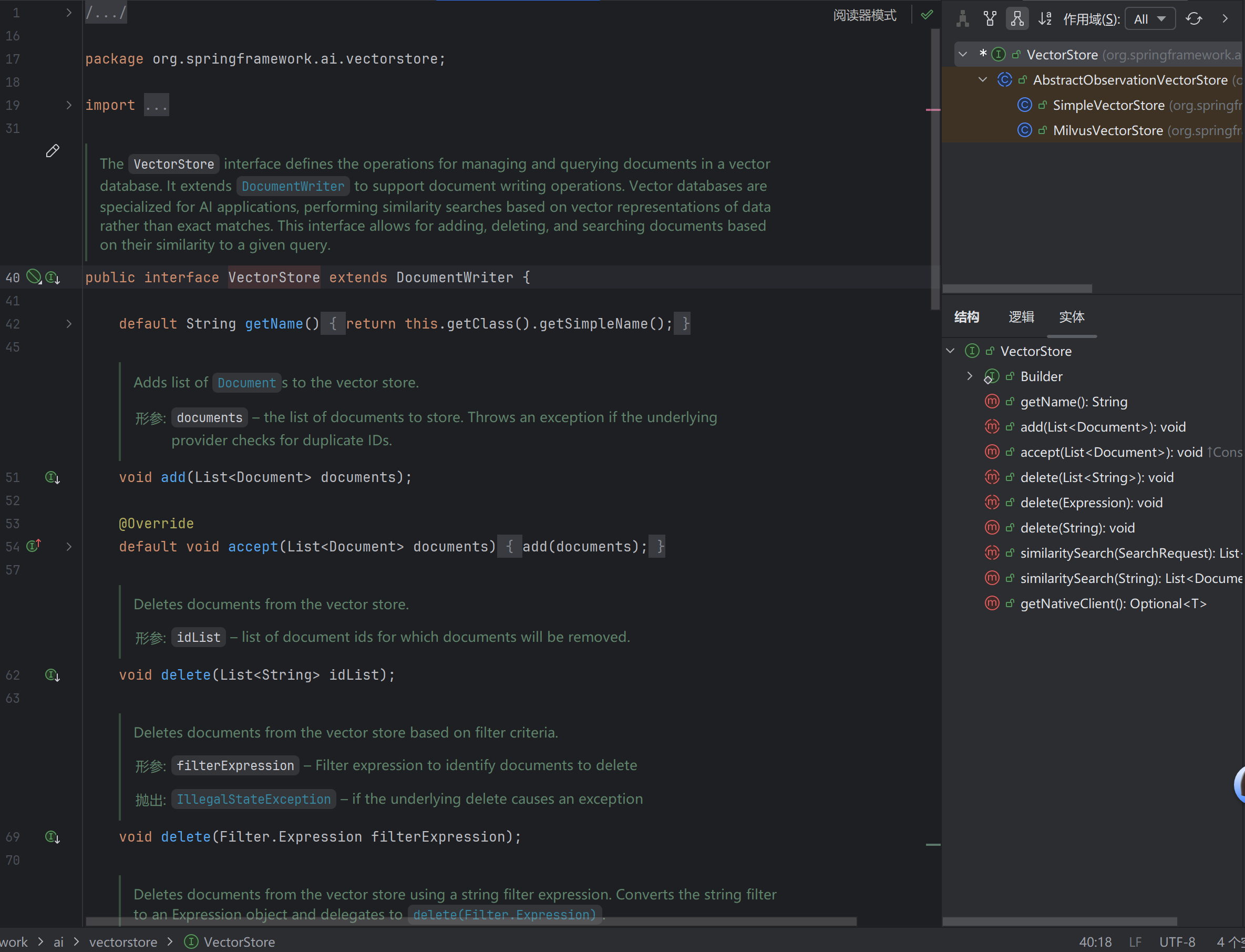Screen dimensions: 1245x952
Task: Open delete(Filter.Expression) doc link
Action: tap(505, 914)
